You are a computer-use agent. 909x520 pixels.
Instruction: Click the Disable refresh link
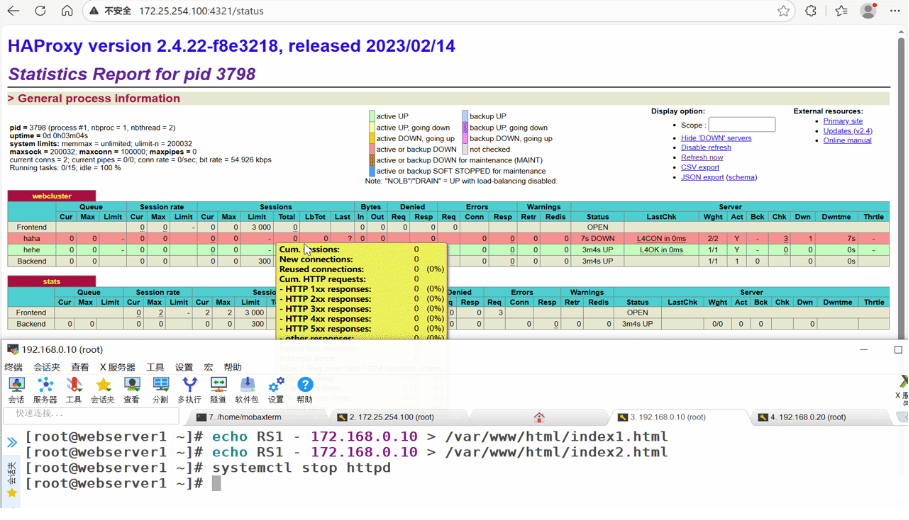[706, 147]
